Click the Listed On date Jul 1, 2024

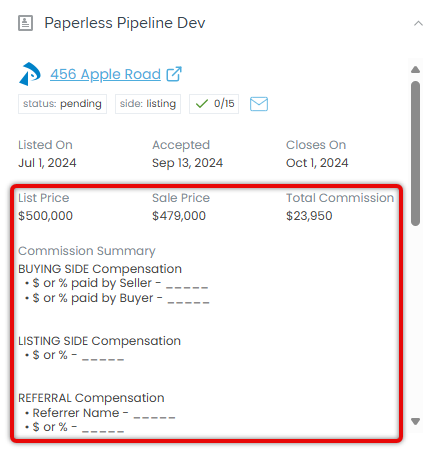pyautogui.click(x=47, y=163)
